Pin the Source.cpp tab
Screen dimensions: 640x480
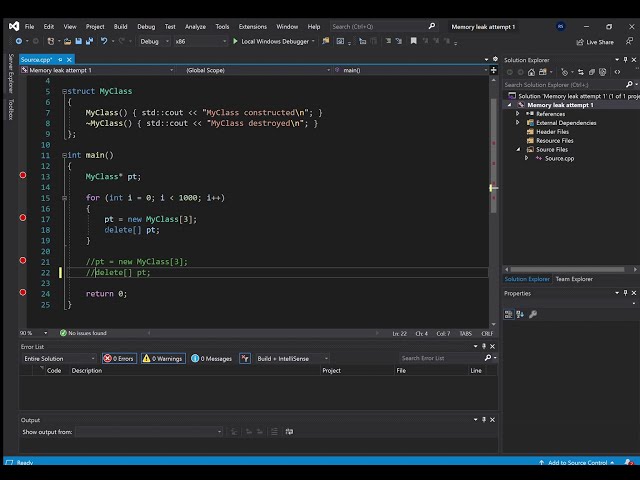(x=60, y=60)
